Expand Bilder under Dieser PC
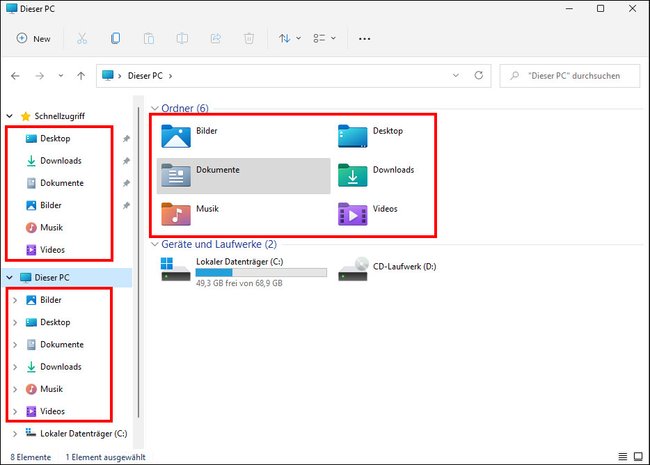650x465 pixels. click(15, 300)
